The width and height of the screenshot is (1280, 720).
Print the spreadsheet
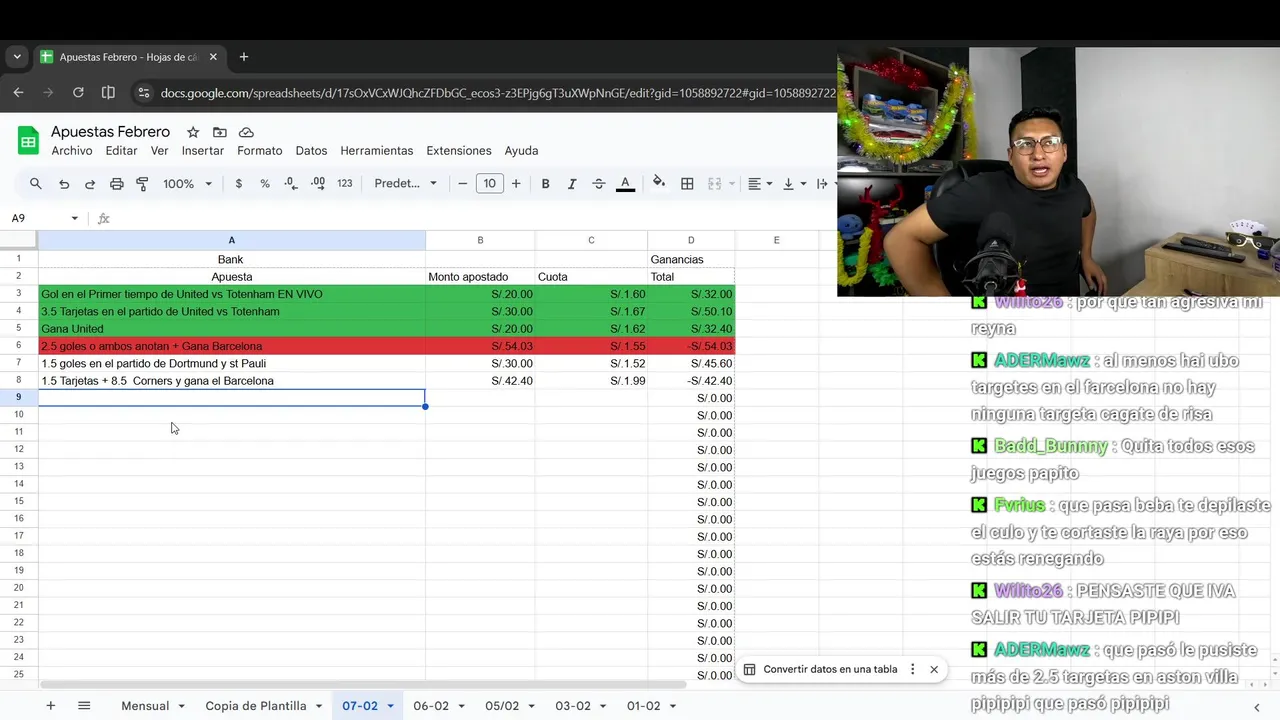[117, 184]
